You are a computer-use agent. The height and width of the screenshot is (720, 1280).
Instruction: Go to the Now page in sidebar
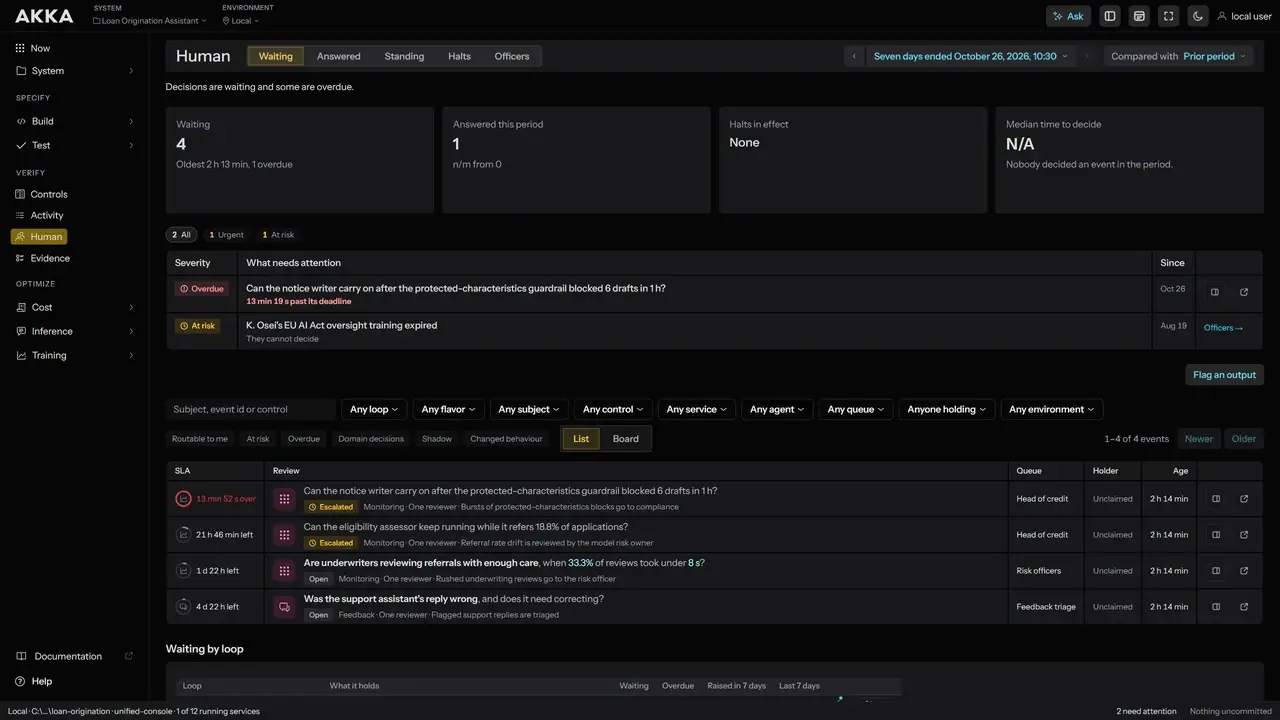coord(40,48)
